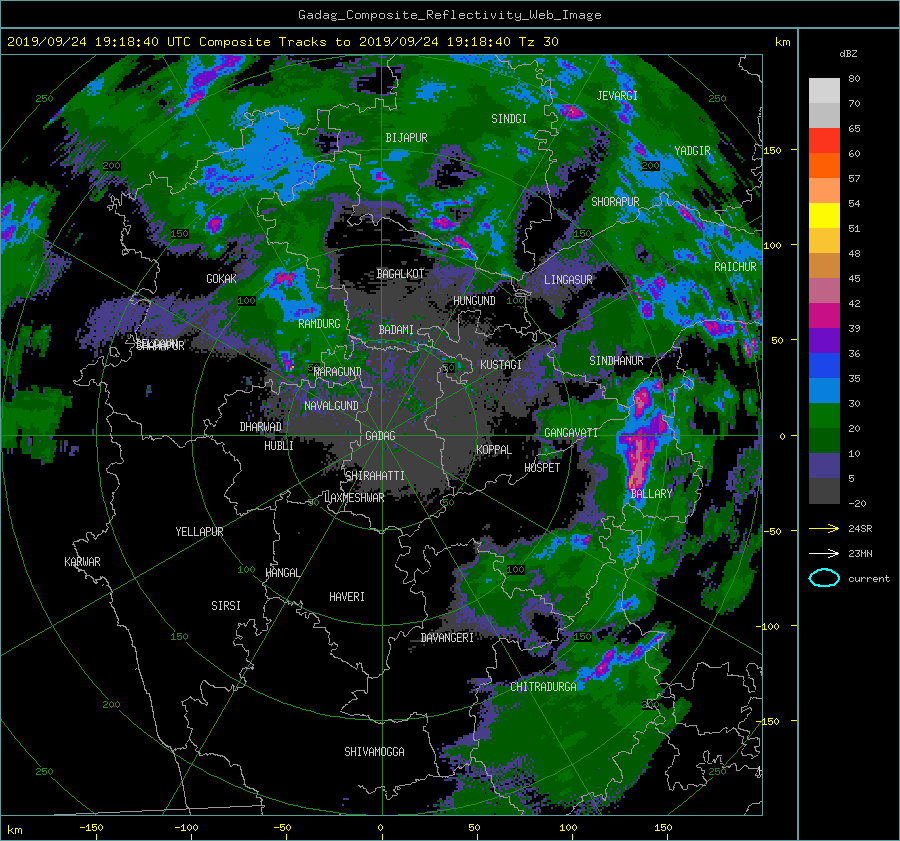Pick the dark gray 5 to -20 dBZ swatch
This screenshot has width=900, height=841.
tap(824, 491)
